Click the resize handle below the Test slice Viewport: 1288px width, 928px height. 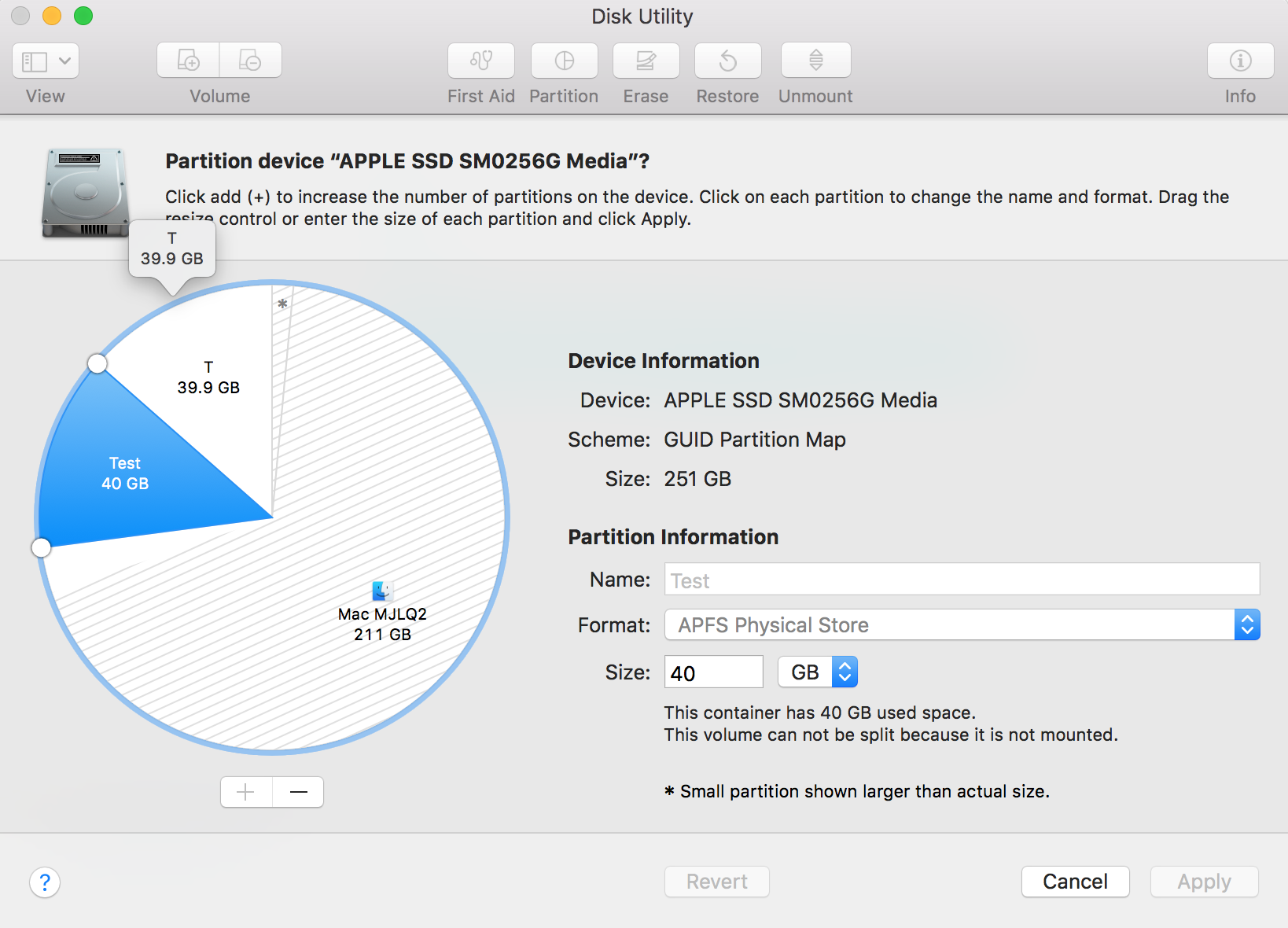tap(41, 547)
